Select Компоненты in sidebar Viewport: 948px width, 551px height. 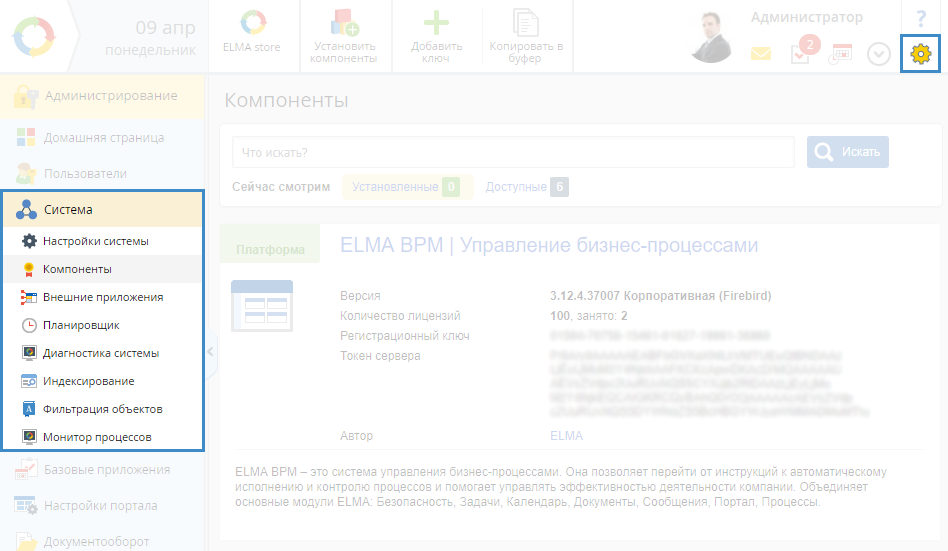point(103,269)
